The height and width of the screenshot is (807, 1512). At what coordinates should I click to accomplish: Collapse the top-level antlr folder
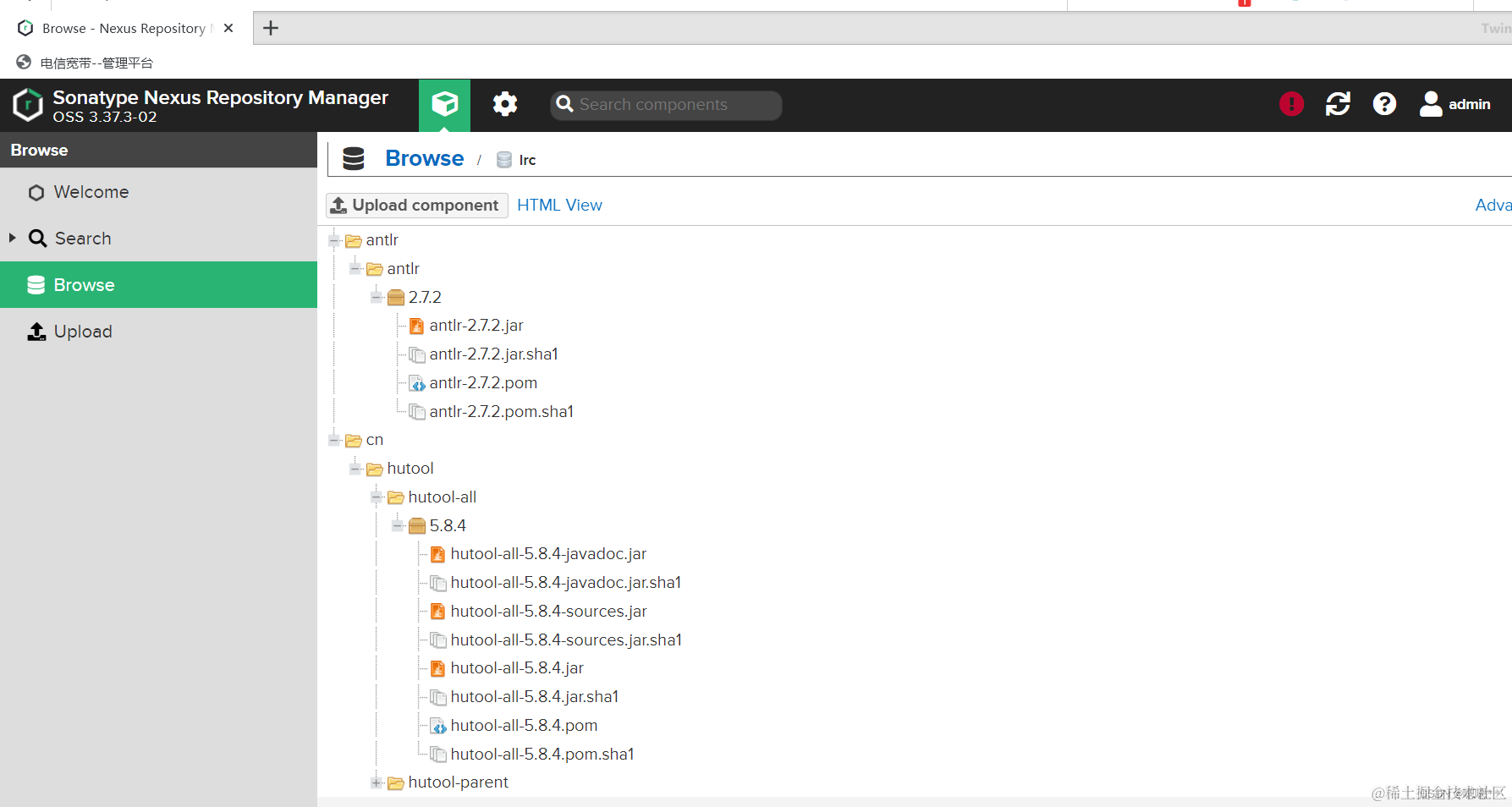tap(334, 241)
